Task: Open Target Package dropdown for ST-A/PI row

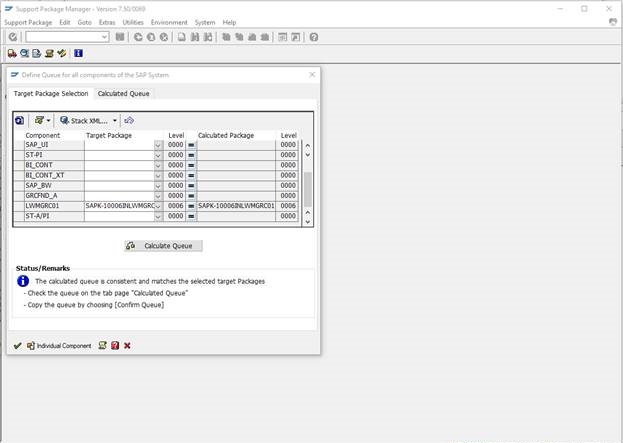Action: (x=158, y=216)
